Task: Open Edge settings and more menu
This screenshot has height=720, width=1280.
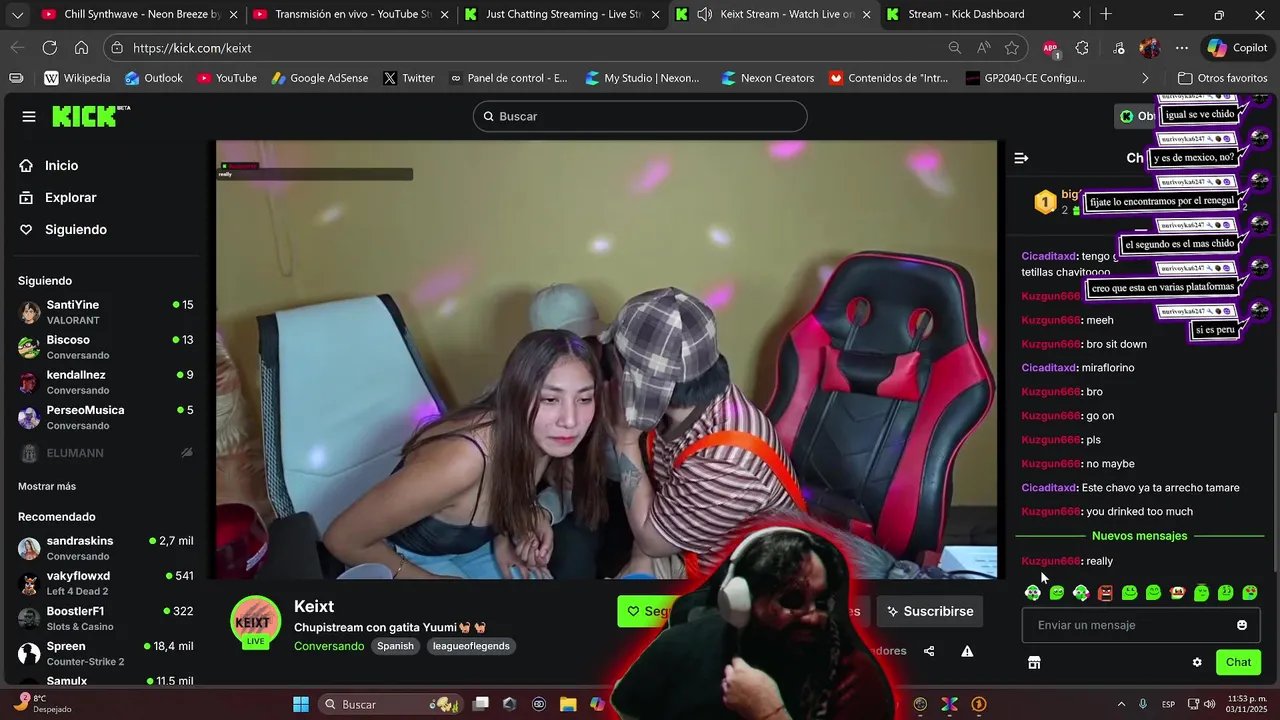Action: pos(1182,48)
